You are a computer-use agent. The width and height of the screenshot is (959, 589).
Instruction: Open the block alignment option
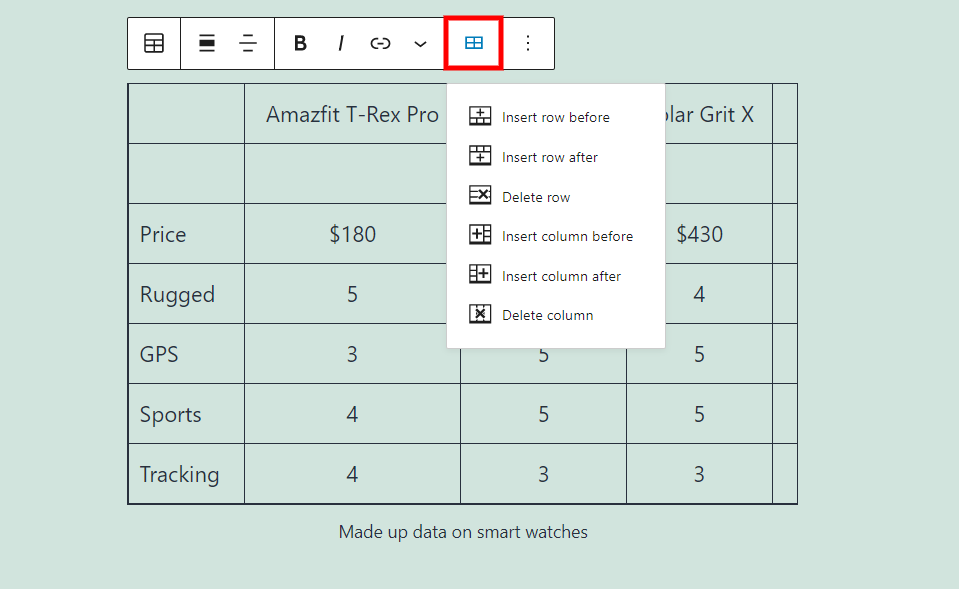point(207,44)
